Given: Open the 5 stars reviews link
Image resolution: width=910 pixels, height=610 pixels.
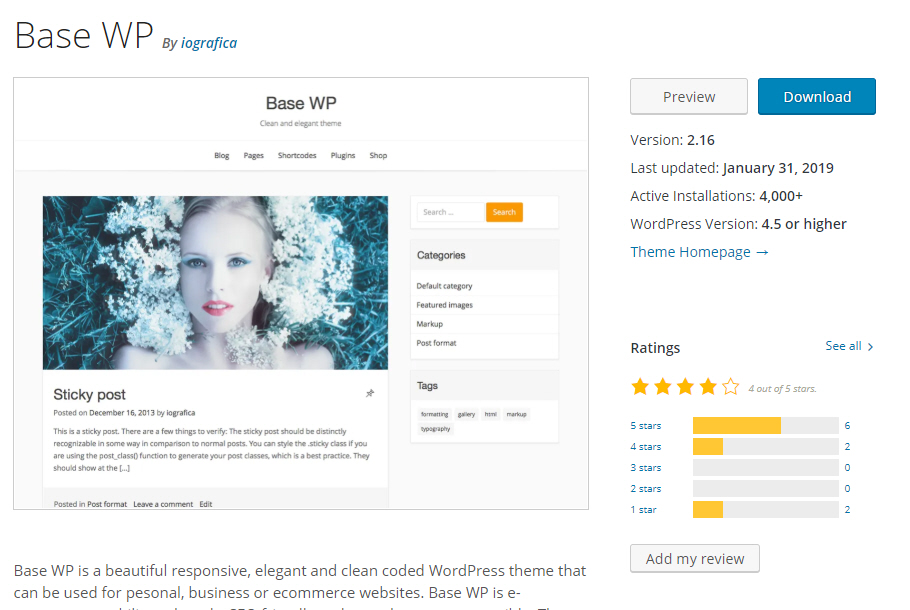Looking at the screenshot, I should click(646, 425).
